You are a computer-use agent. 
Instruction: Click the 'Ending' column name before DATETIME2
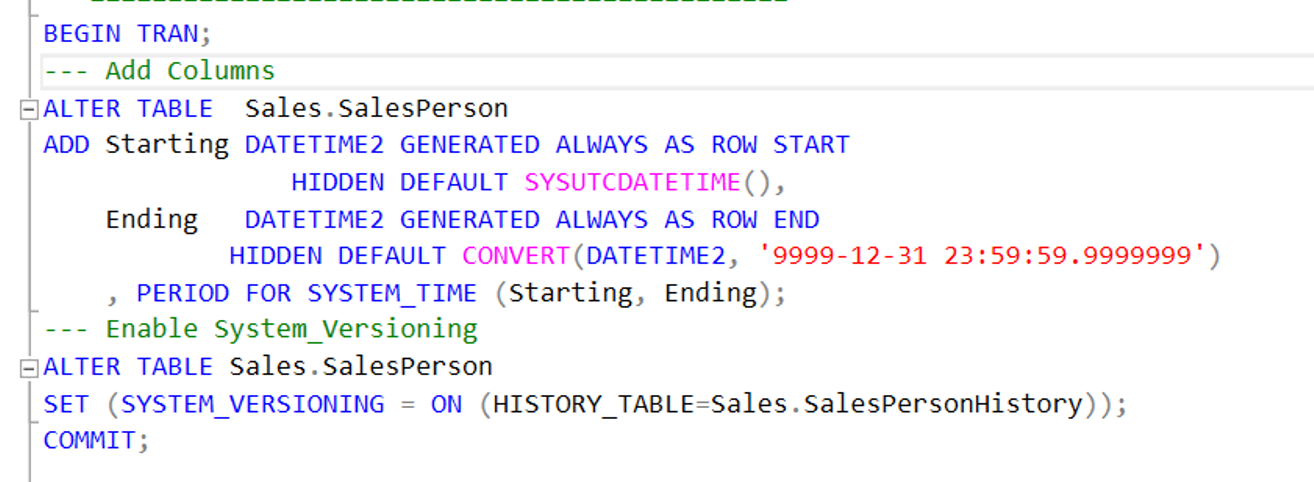point(151,219)
